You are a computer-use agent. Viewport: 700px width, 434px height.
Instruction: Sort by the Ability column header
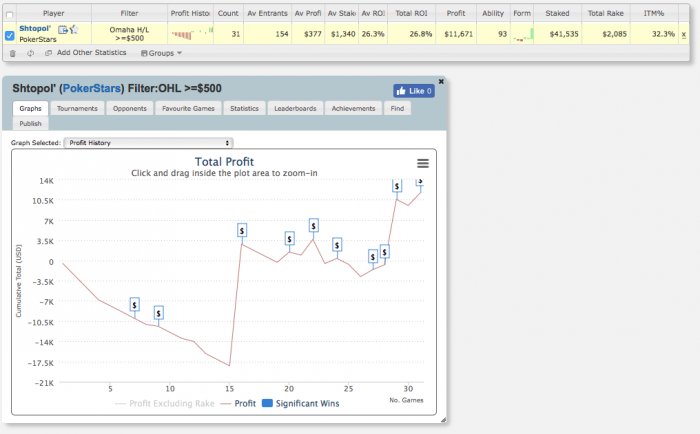click(x=493, y=13)
